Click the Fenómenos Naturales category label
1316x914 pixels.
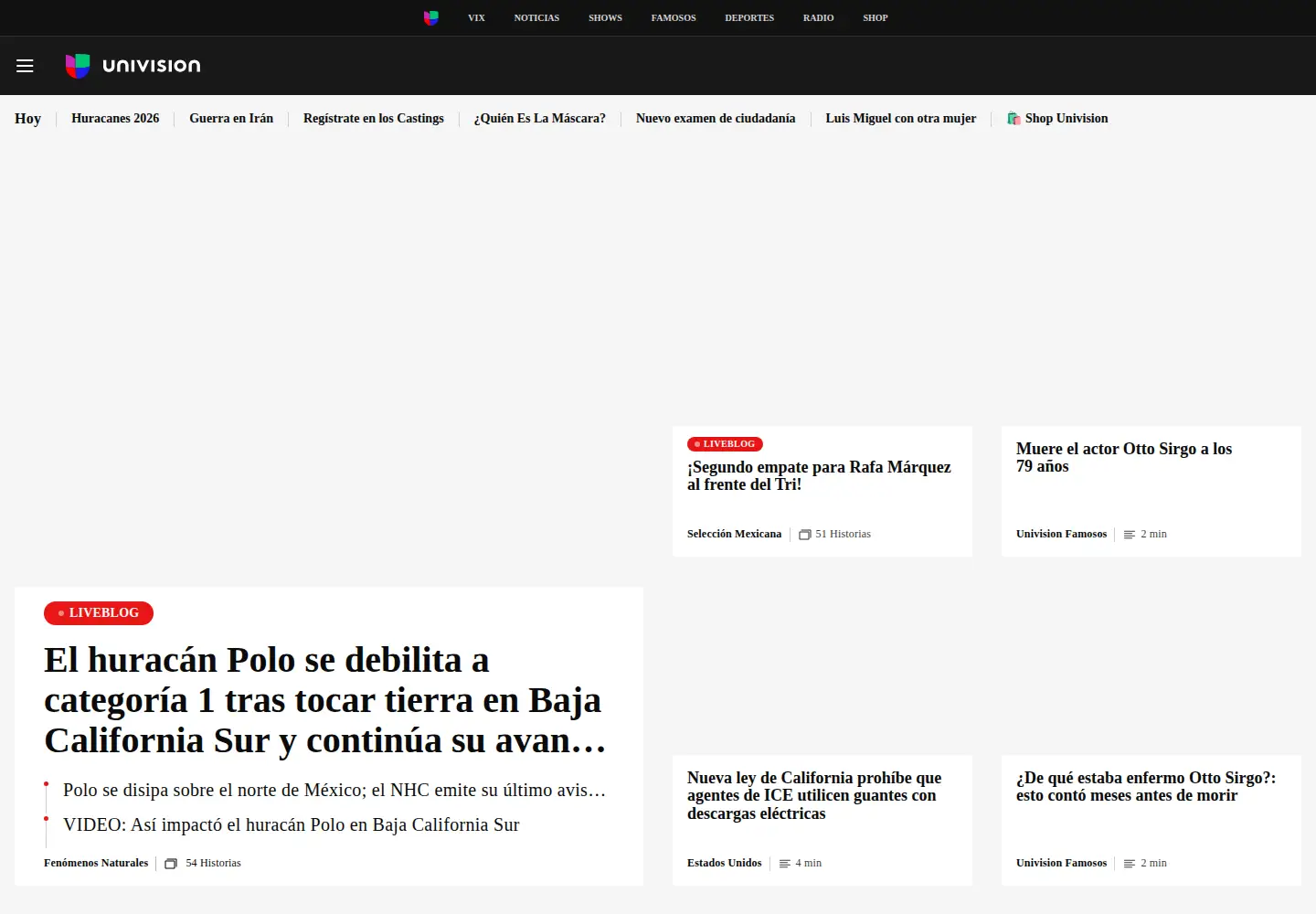[x=96, y=864]
